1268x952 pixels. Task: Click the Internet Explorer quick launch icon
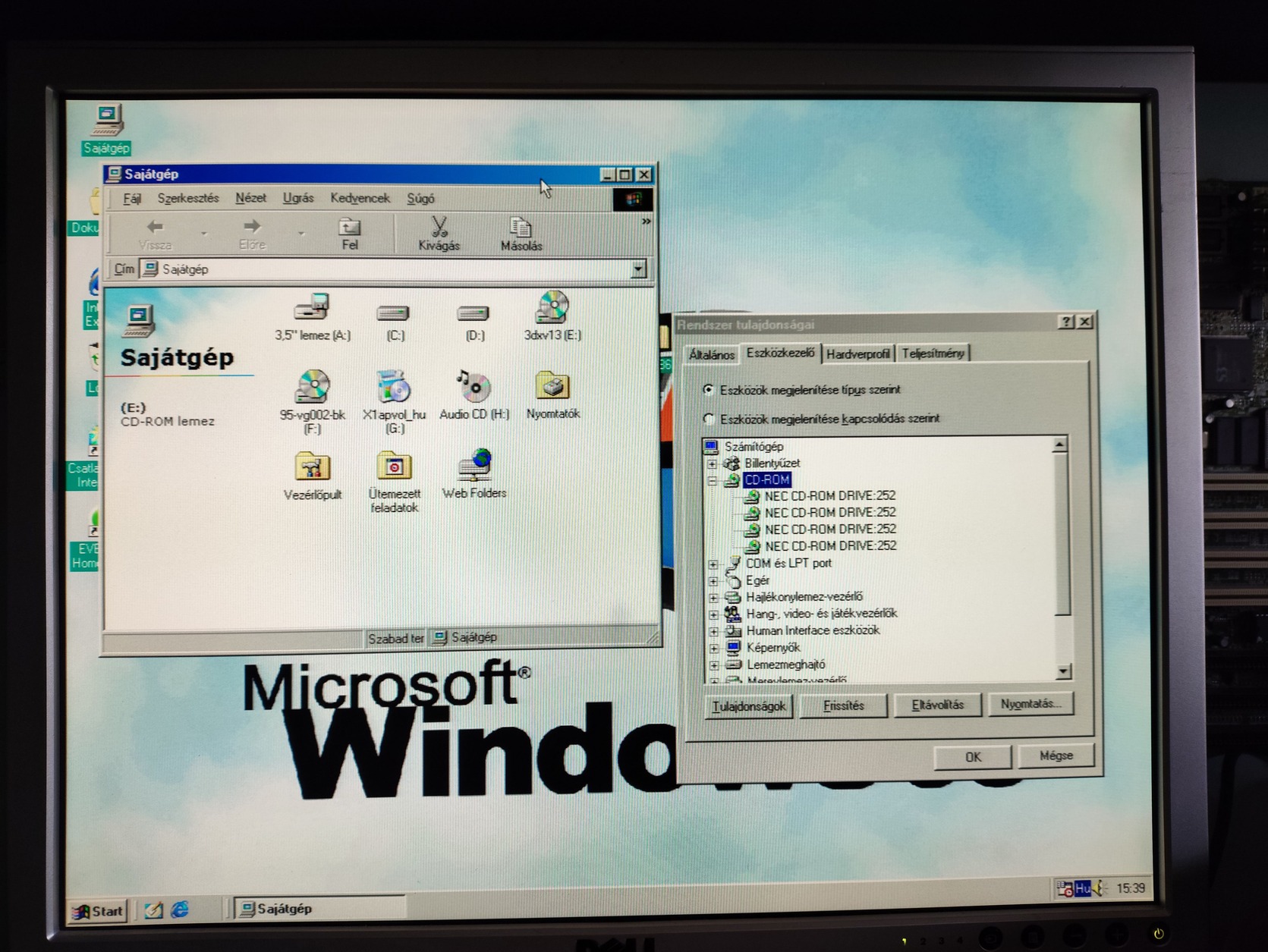[x=180, y=909]
